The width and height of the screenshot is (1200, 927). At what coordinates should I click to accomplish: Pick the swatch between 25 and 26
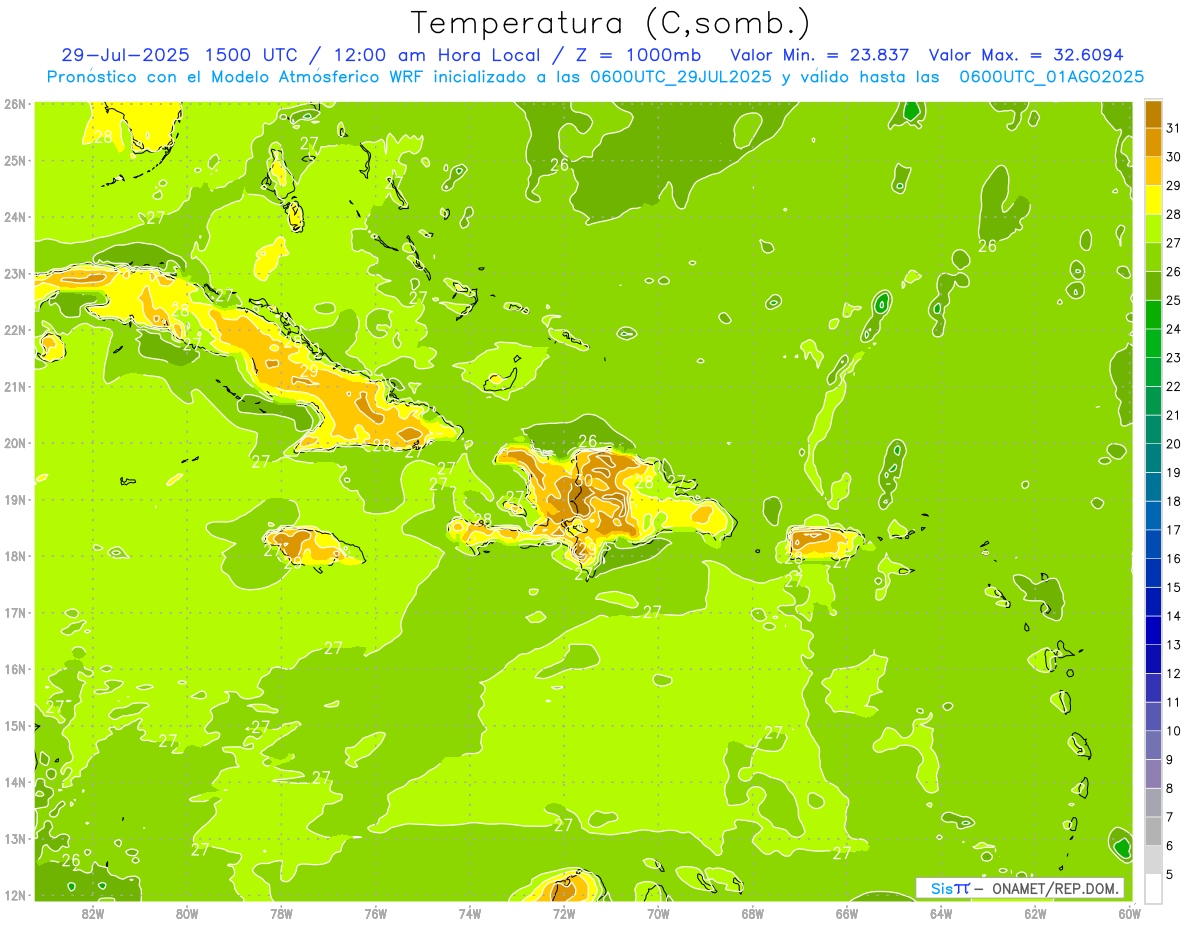pyautogui.click(x=1153, y=286)
